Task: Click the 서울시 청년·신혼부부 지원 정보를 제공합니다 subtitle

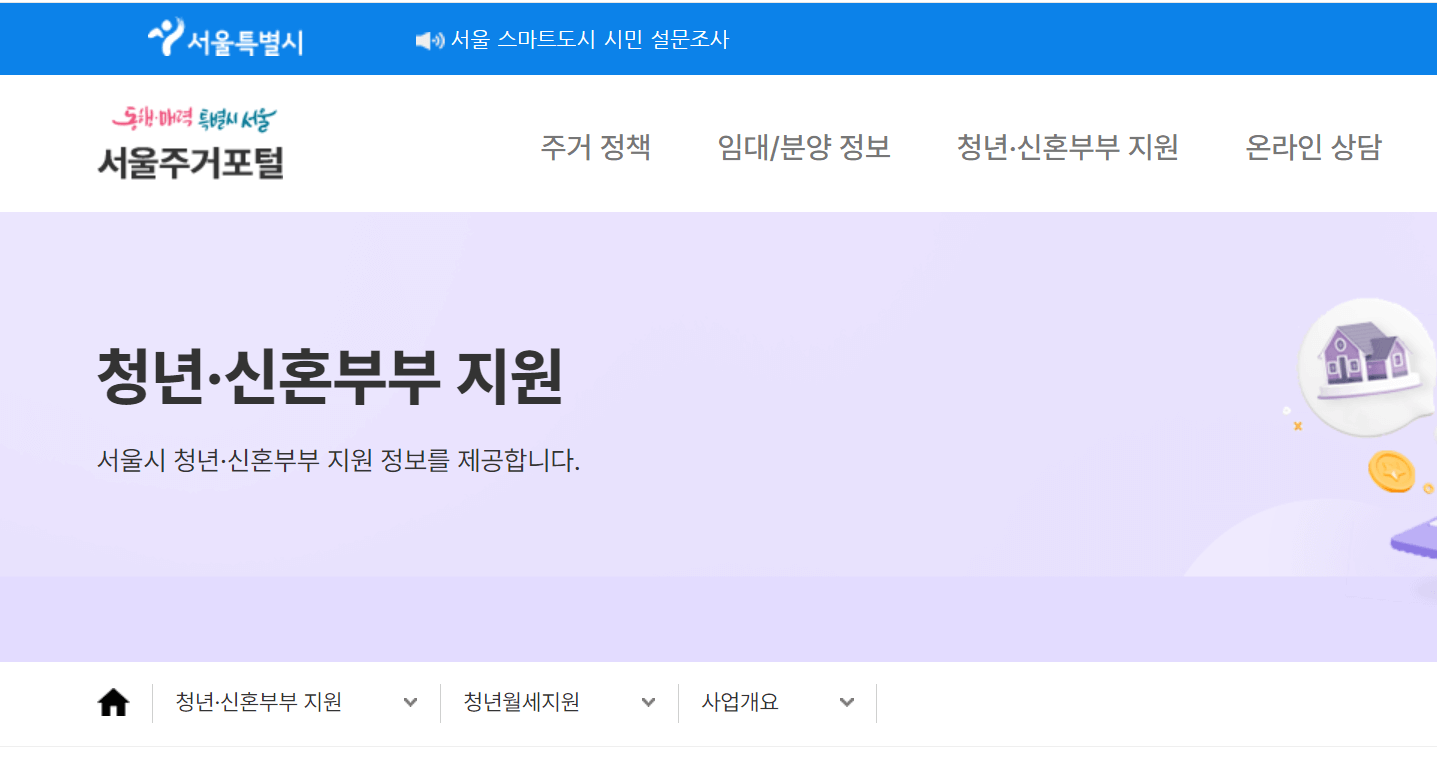Action: click(x=338, y=461)
